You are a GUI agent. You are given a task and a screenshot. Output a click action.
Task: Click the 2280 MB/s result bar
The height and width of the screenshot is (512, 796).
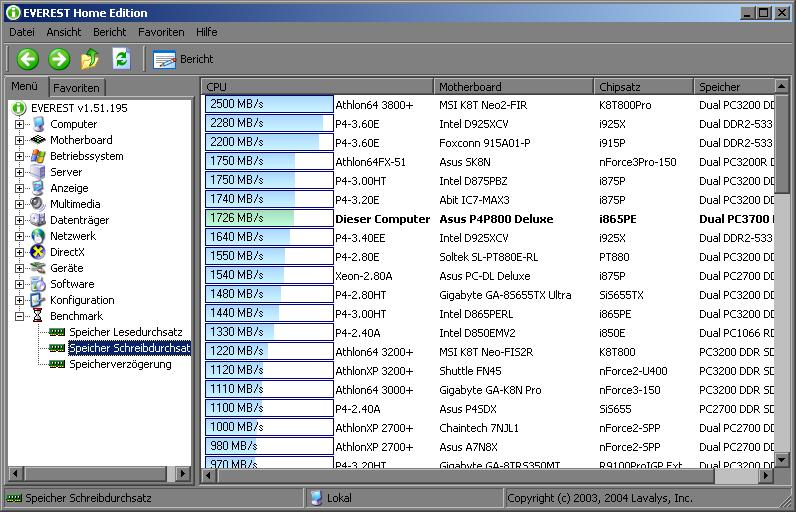(x=269, y=123)
